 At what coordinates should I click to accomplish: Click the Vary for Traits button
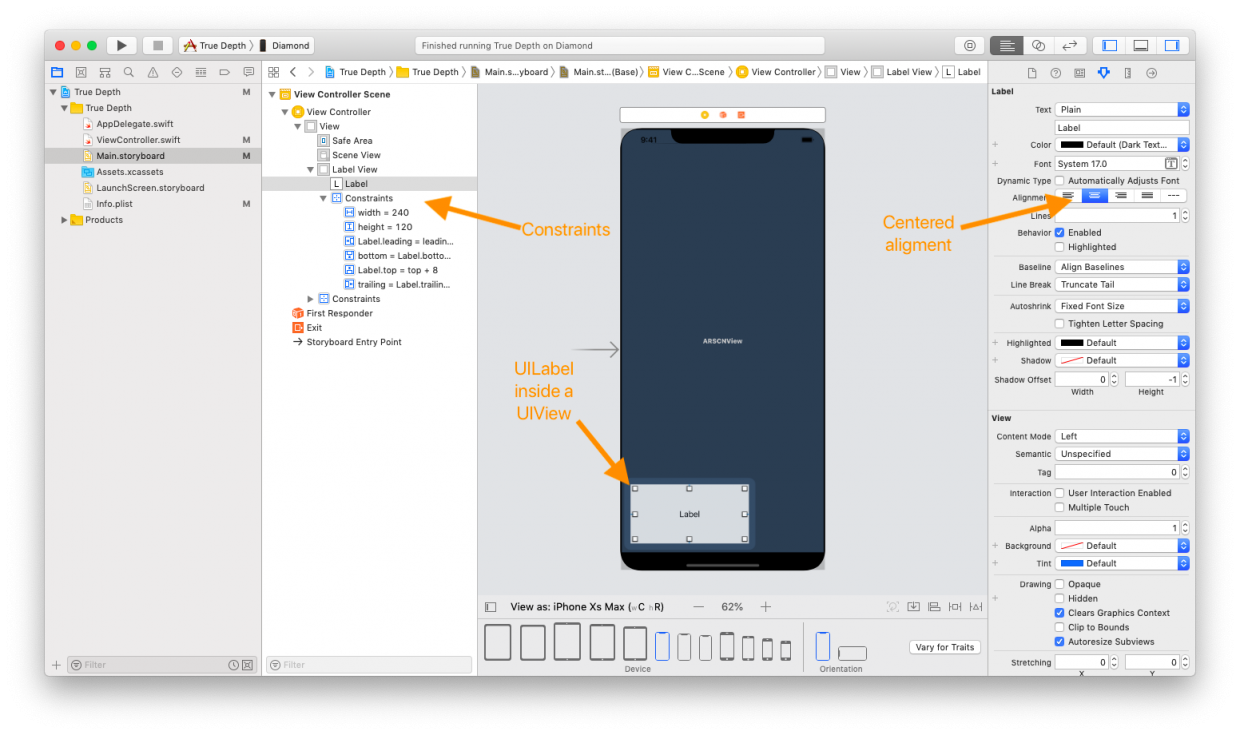944,647
